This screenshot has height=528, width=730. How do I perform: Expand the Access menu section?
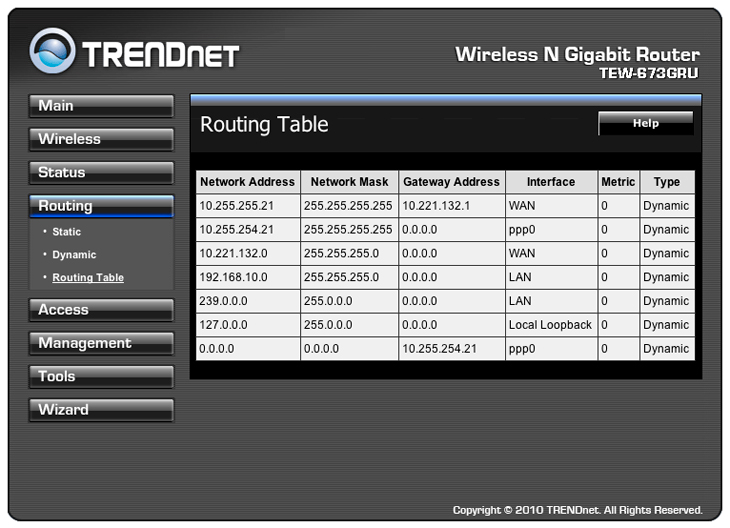[x=100, y=310]
